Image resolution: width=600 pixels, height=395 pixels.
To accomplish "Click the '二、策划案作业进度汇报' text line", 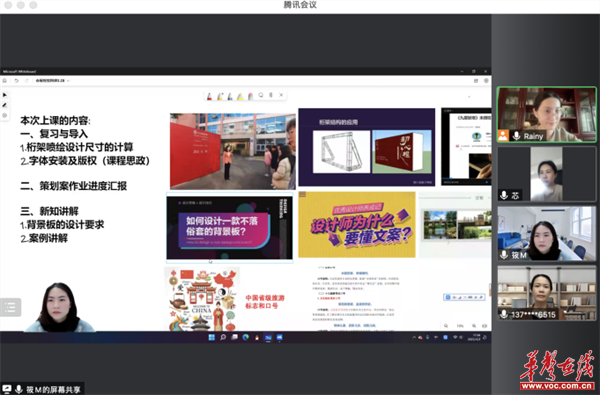I will (x=73, y=186).
